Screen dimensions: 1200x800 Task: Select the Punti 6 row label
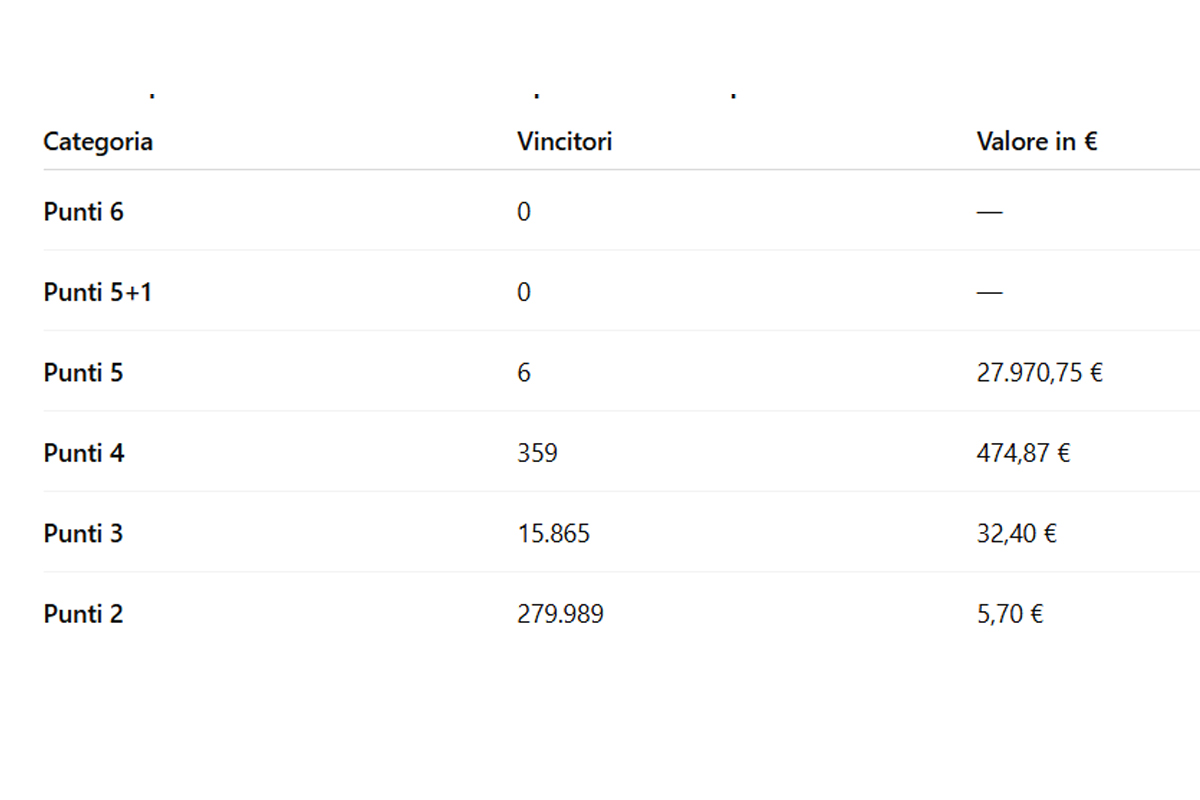(84, 212)
